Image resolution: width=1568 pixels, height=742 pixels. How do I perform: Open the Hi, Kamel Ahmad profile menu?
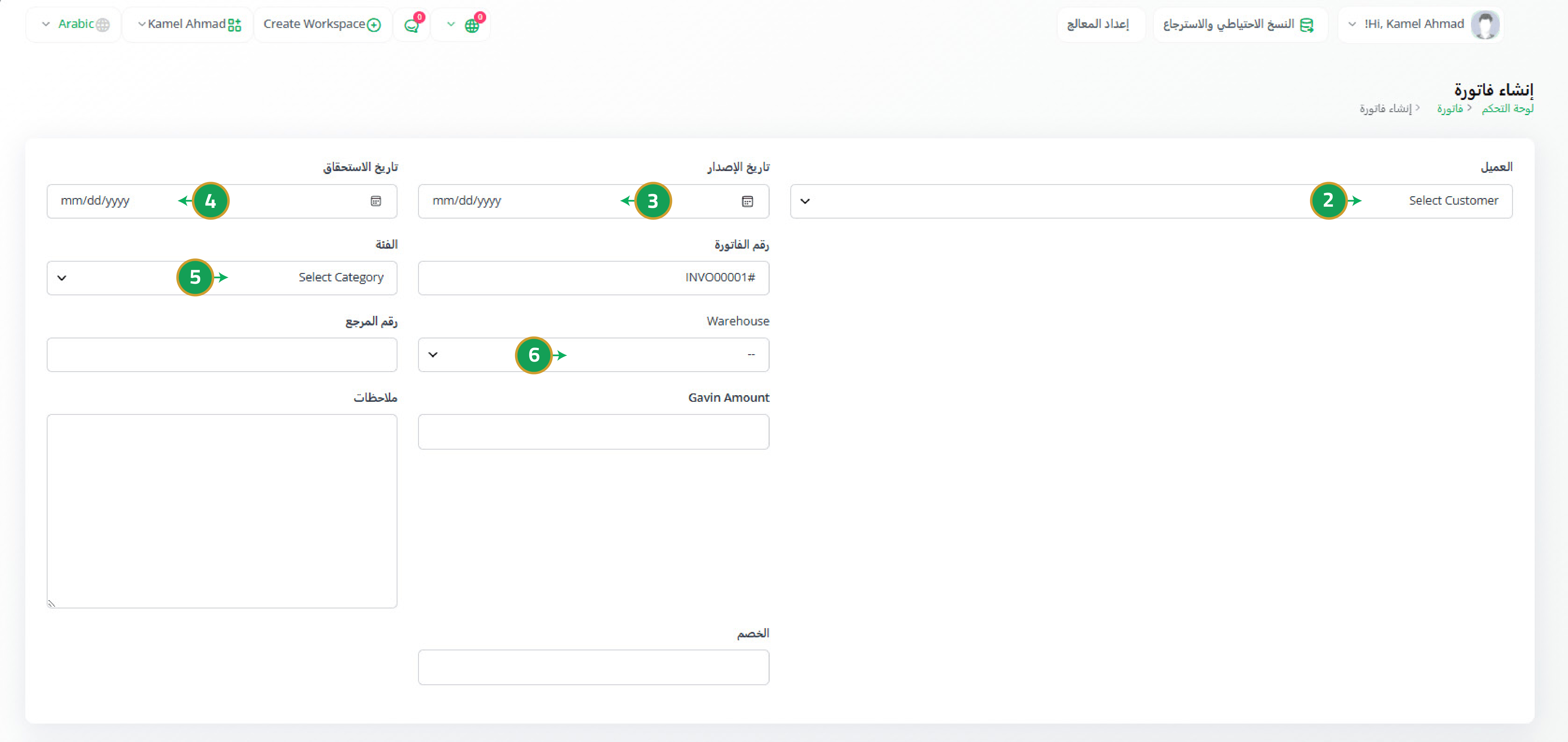(1421, 24)
